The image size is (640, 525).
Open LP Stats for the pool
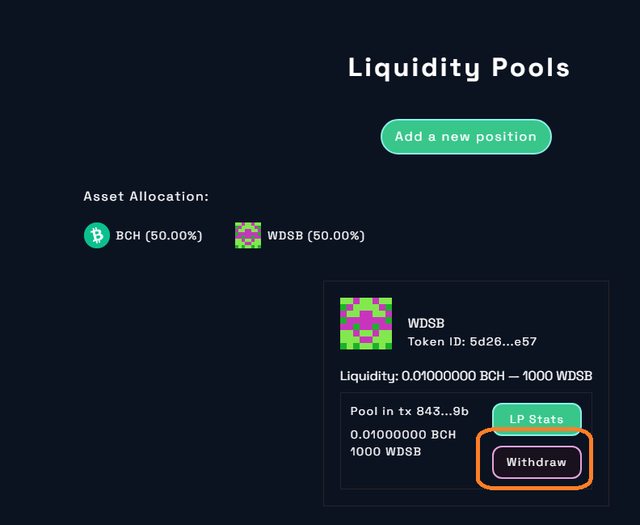[x=536, y=419]
